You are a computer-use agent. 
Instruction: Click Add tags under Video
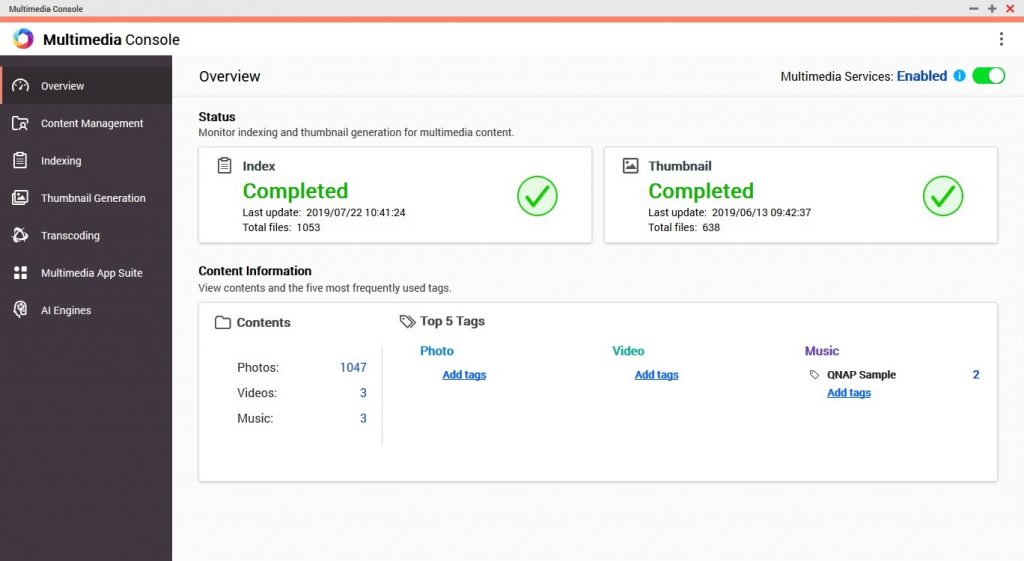tap(656, 375)
